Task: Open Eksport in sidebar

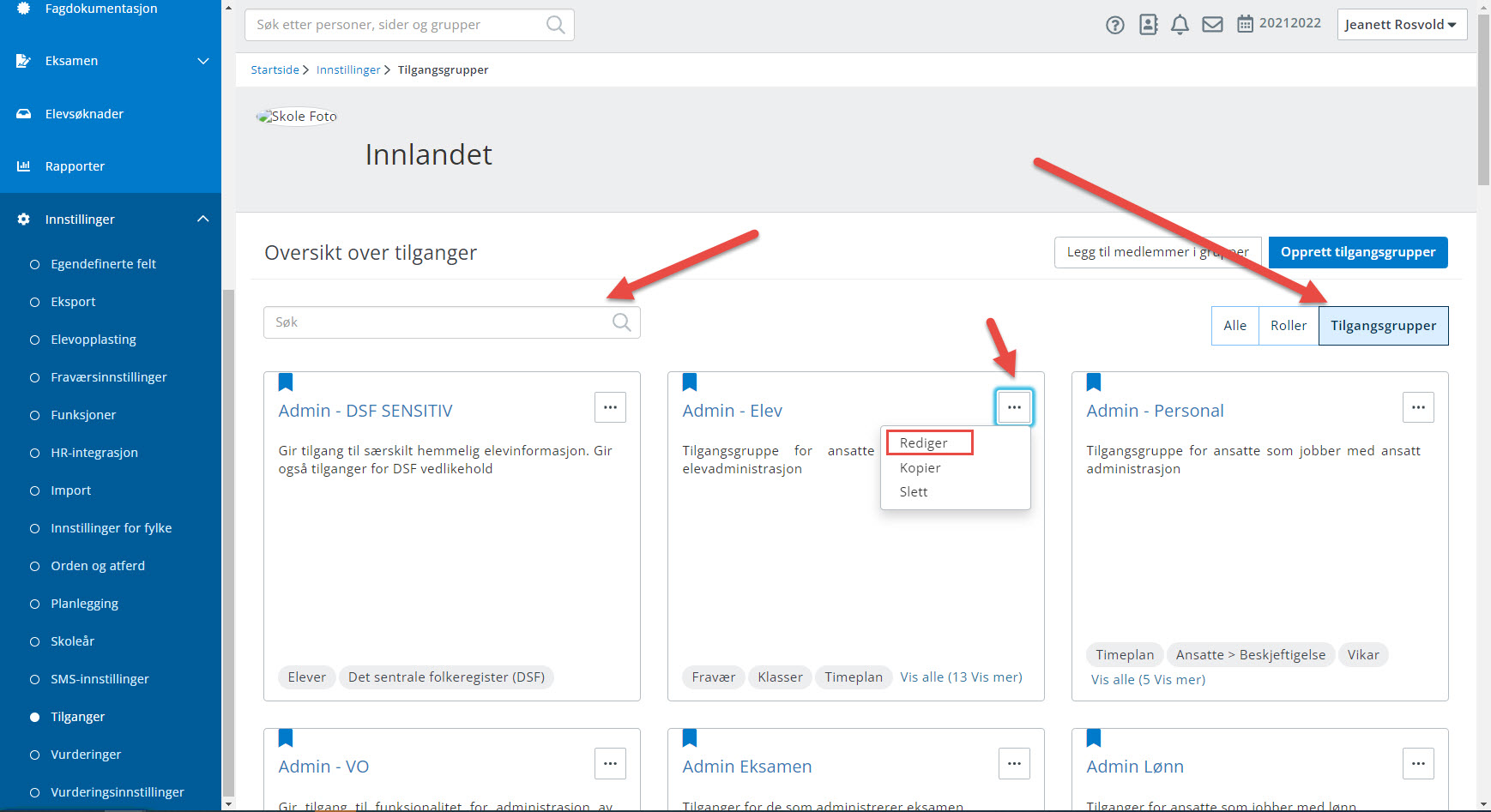Action: pyautogui.click(x=73, y=302)
